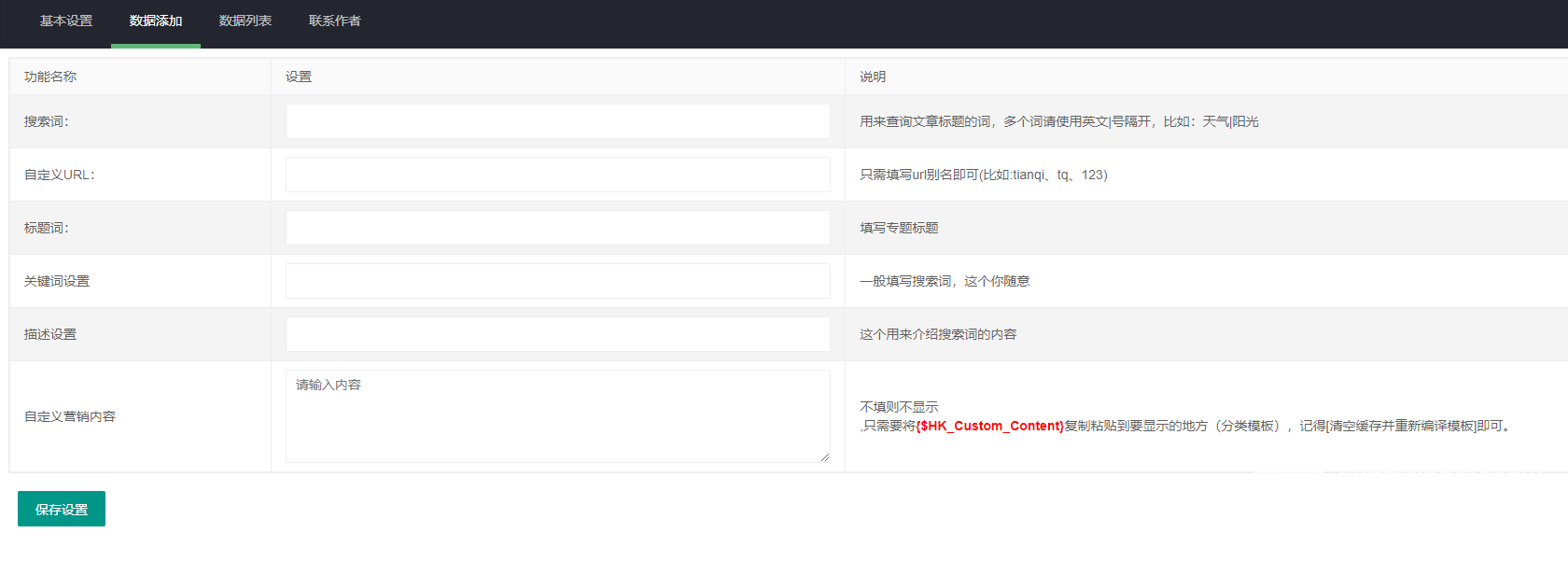Select the 关键词设置 input box
Image resolution: width=1568 pixels, height=561 pixels.
pyautogui.click(x=557, y=281)
